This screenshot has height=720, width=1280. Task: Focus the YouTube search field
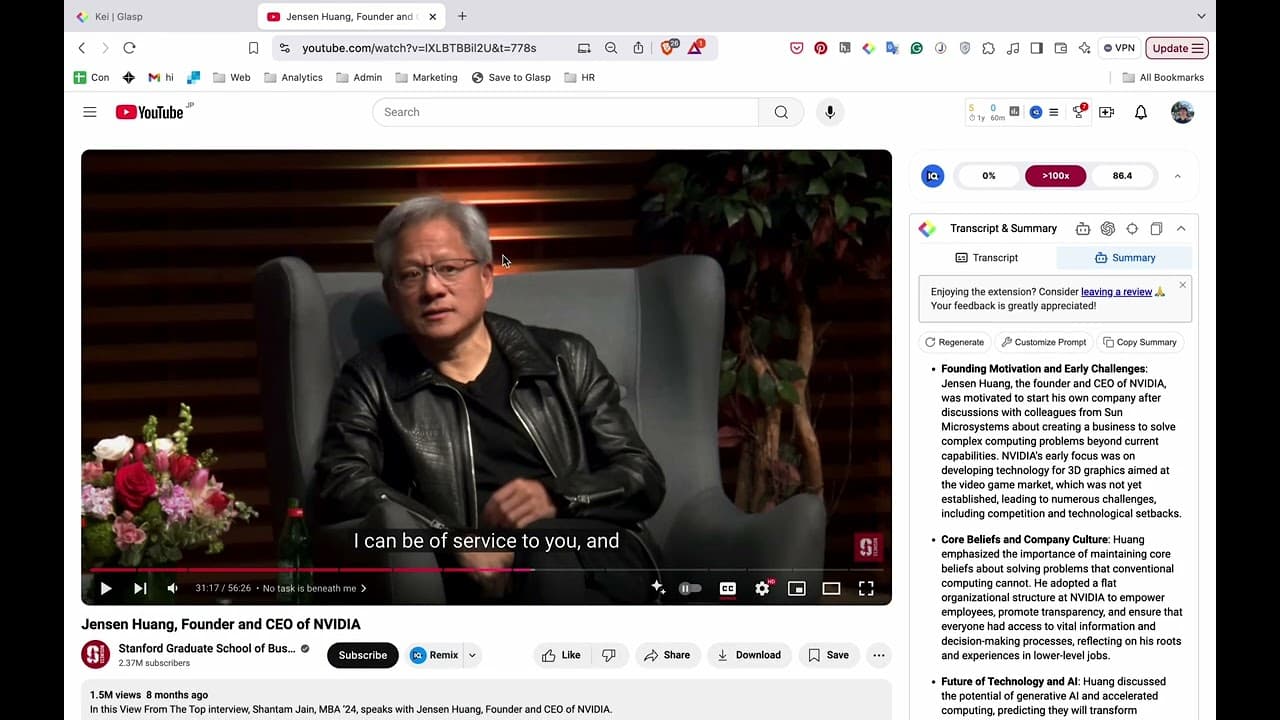[565, 112]
